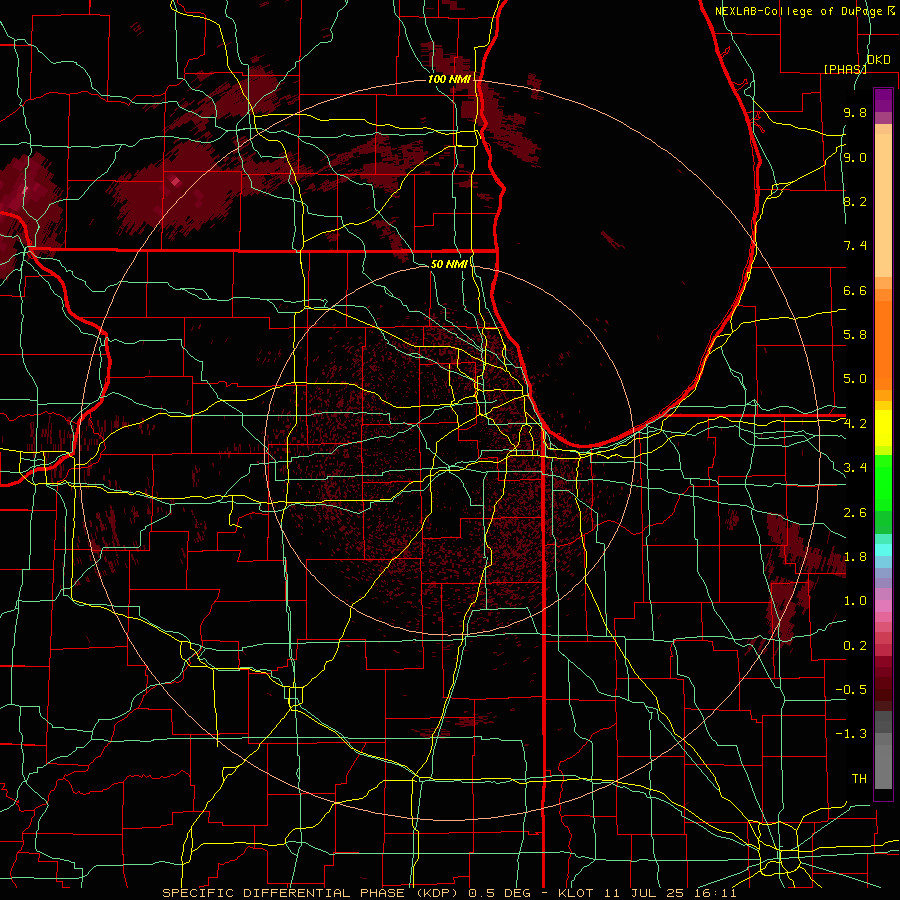Screen dimensions: 900x900
Task: Click the -1.3 scale value label
Action: coord(851,735)
